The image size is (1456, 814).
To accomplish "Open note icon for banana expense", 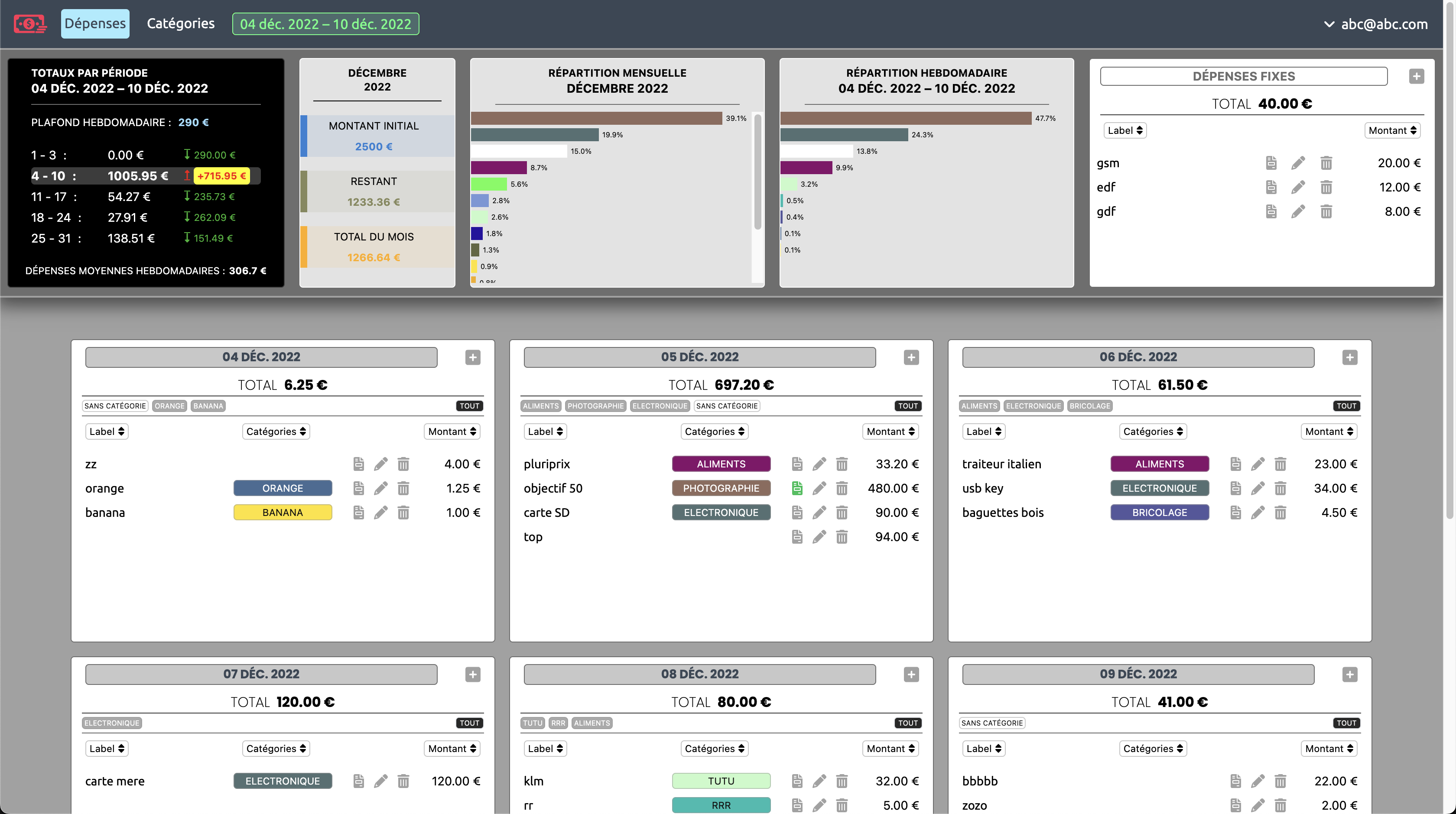I will (358, 512).
